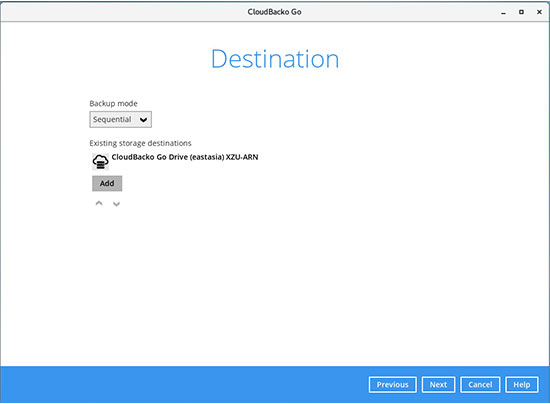Select CloudBacko Go Drive (eastasia) XZU-ARN destination
This screenshot has height=404, width=550.
pyautogui.click(x=185, y=157)
